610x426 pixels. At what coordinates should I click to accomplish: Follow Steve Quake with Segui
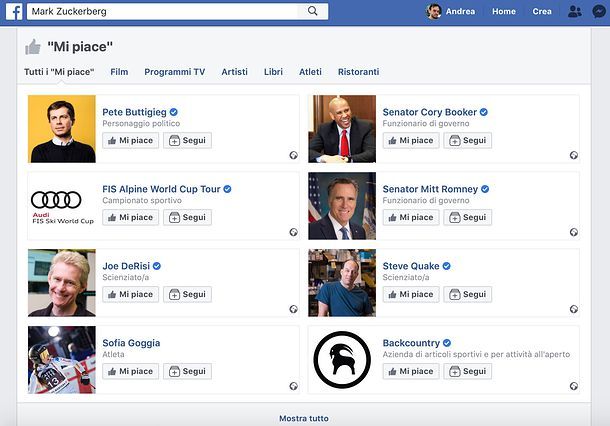click(468, 295)
